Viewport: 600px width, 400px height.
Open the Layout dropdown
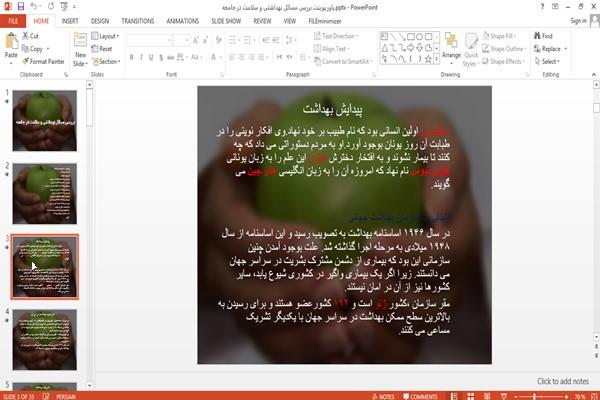point(106,36)
